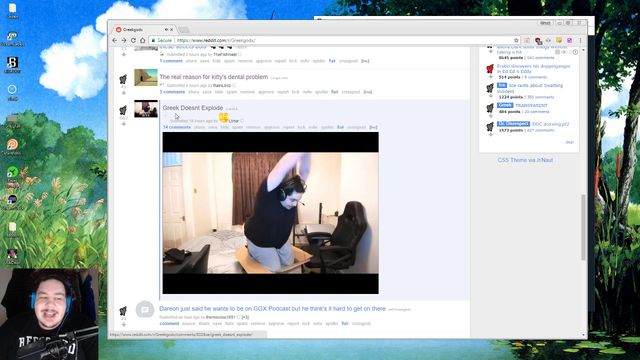Screen dimensions: 640x360
Task: Expand the [l=c] toggle on kitty's dental row
Action: 368,92
